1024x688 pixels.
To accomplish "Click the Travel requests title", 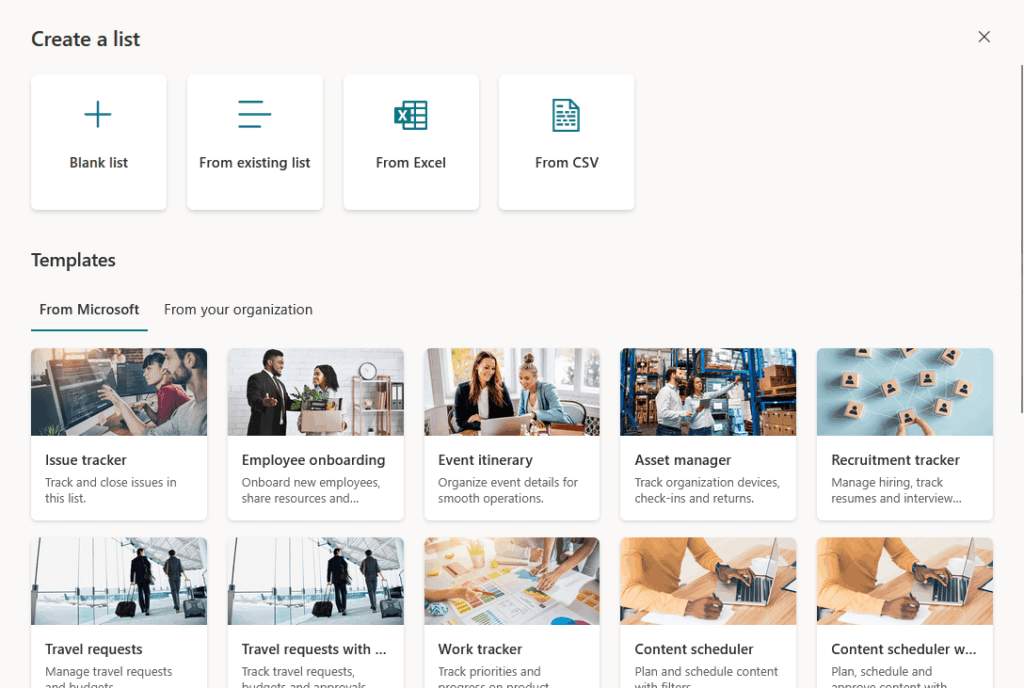I will (93, 649).
